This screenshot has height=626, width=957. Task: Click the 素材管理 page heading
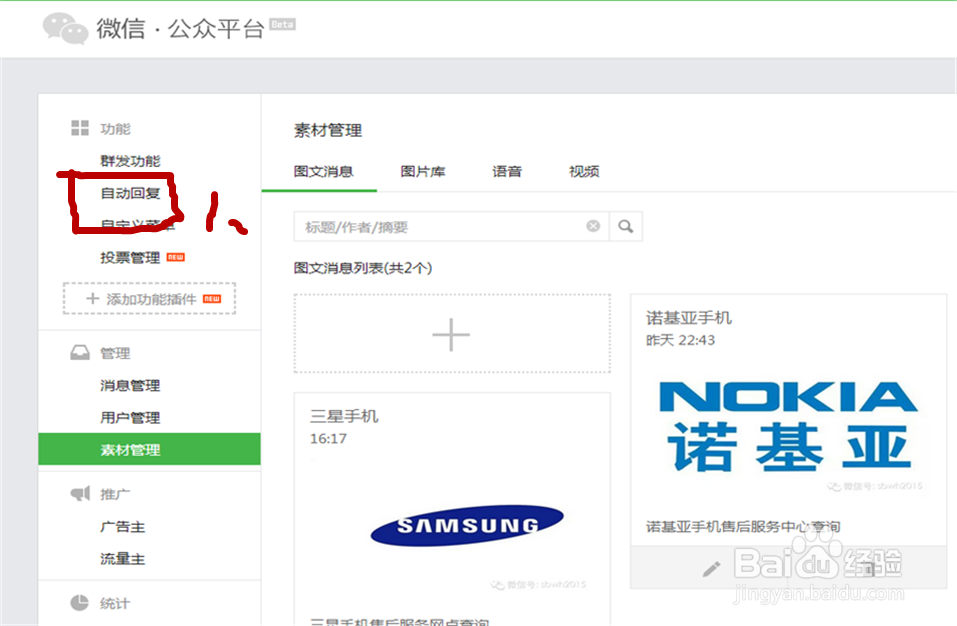coord(328,131)
